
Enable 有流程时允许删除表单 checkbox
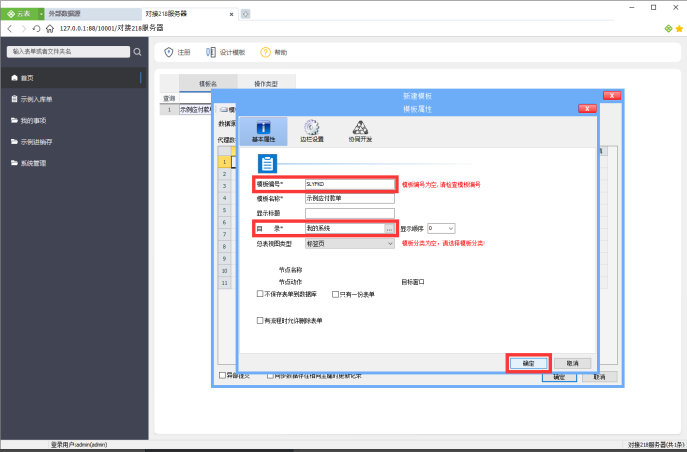coord(260,321)
